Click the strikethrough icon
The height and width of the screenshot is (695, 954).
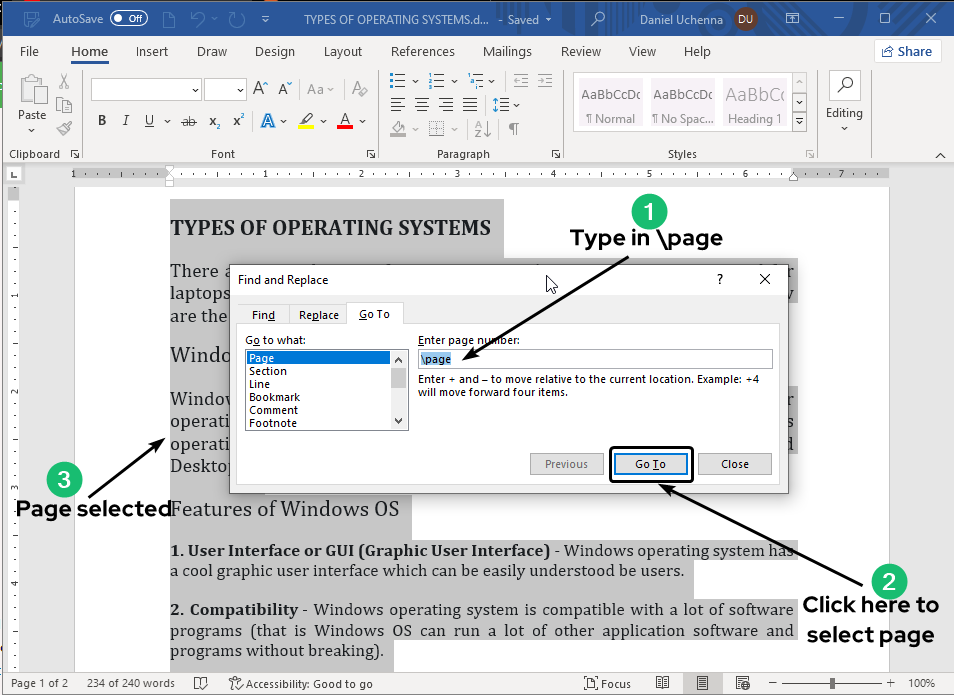pos(188,121)
